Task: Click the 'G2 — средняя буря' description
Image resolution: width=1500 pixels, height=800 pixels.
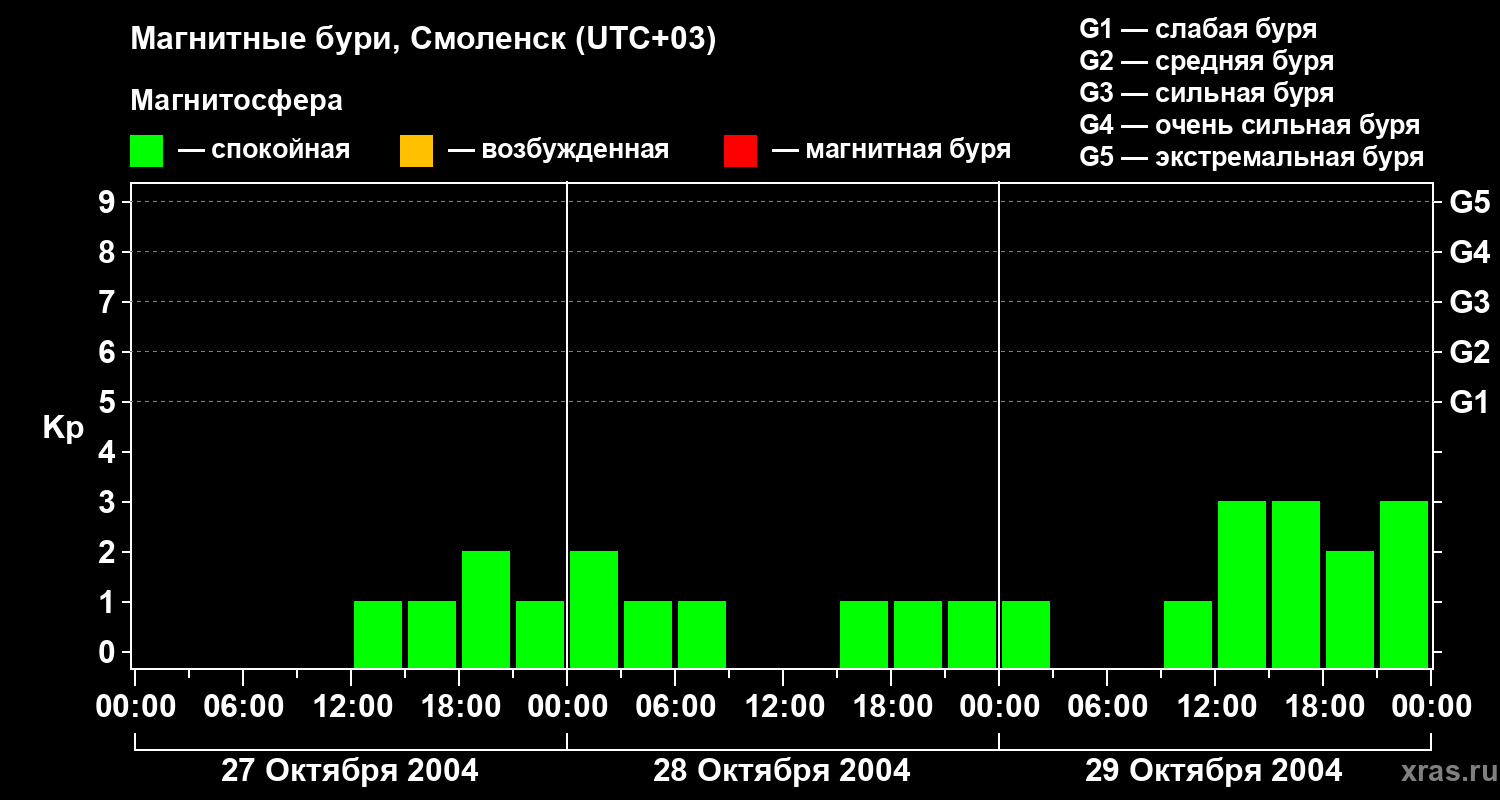Action: point(1206,61)
